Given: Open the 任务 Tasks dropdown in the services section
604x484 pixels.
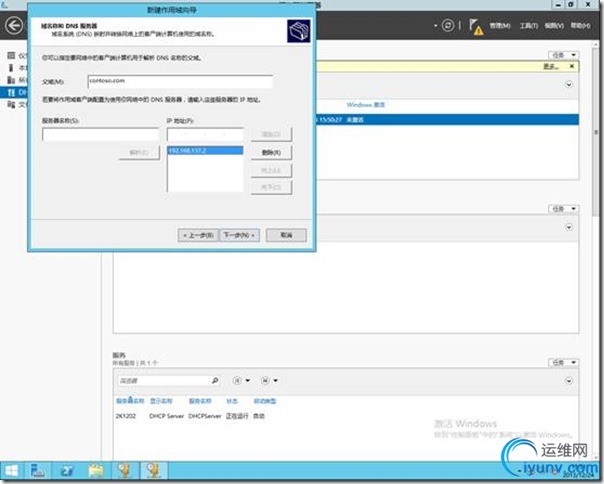Looking at the screenshot, I should click(x=564, y=363).
